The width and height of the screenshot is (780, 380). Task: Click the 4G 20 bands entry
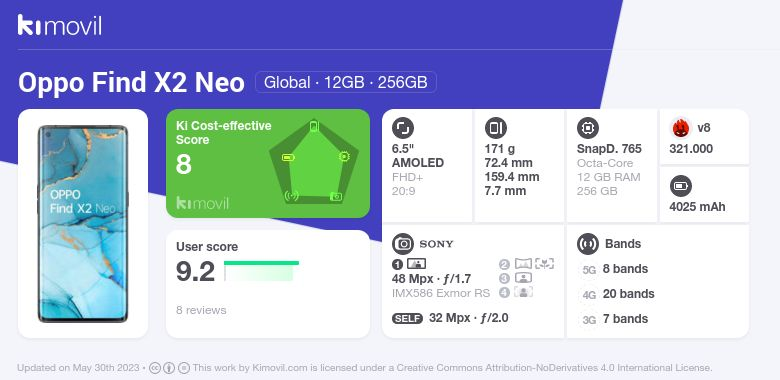tap(618, 294)
